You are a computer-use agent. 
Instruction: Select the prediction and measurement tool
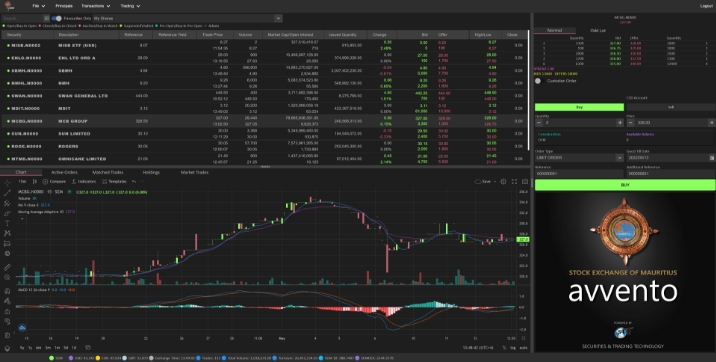point(7,243)
